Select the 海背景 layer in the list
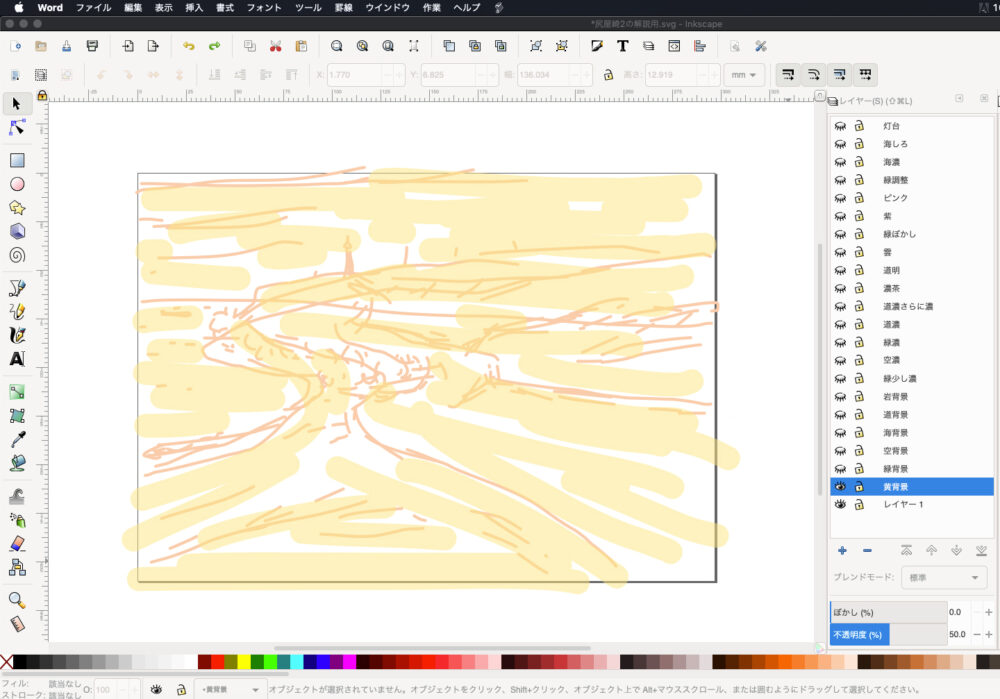This screenshot has height=699, width=1000. pos(895,432)
